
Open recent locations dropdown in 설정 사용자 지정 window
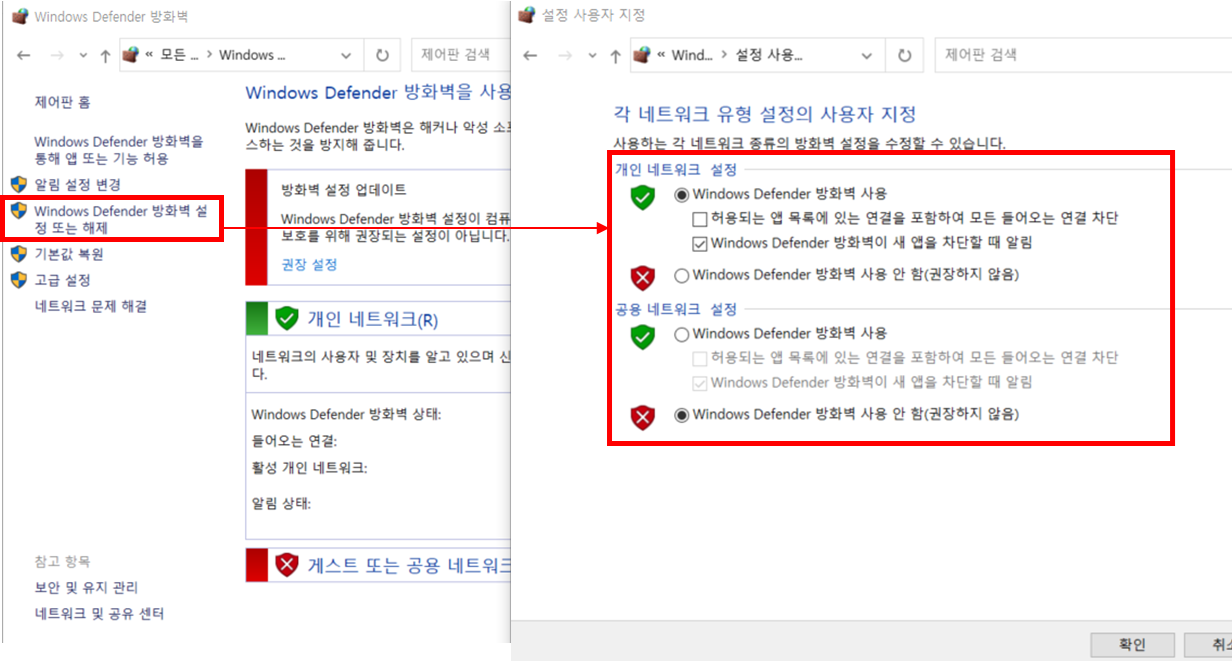click(x=590, y=56)
